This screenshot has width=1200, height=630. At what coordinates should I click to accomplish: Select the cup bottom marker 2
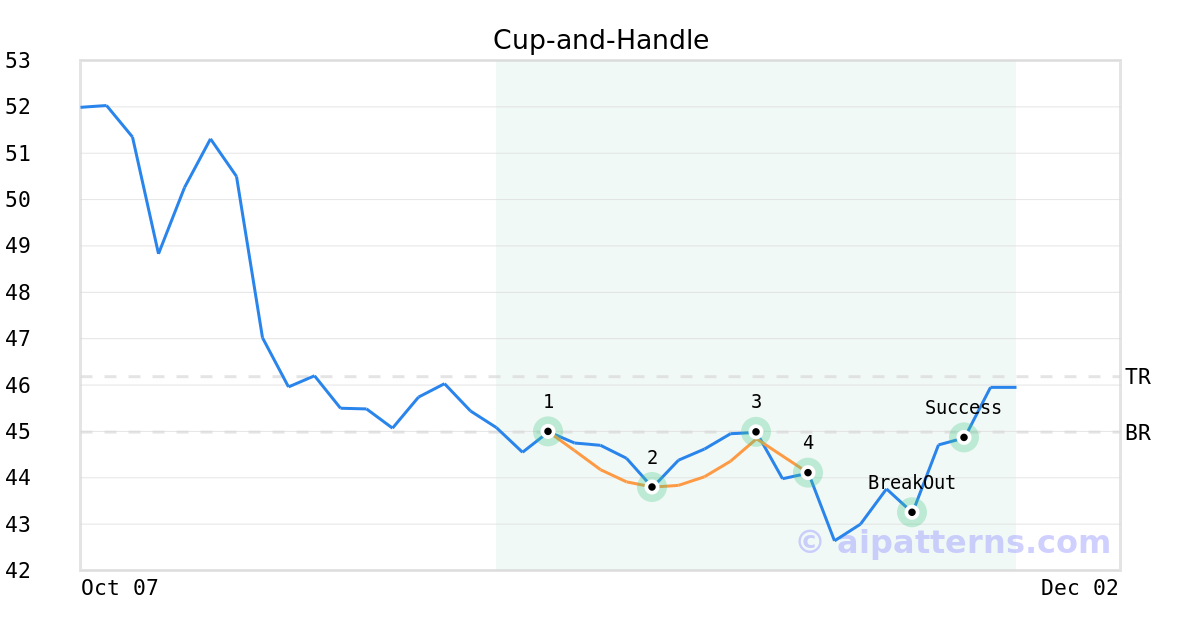[x=652, y=487]
